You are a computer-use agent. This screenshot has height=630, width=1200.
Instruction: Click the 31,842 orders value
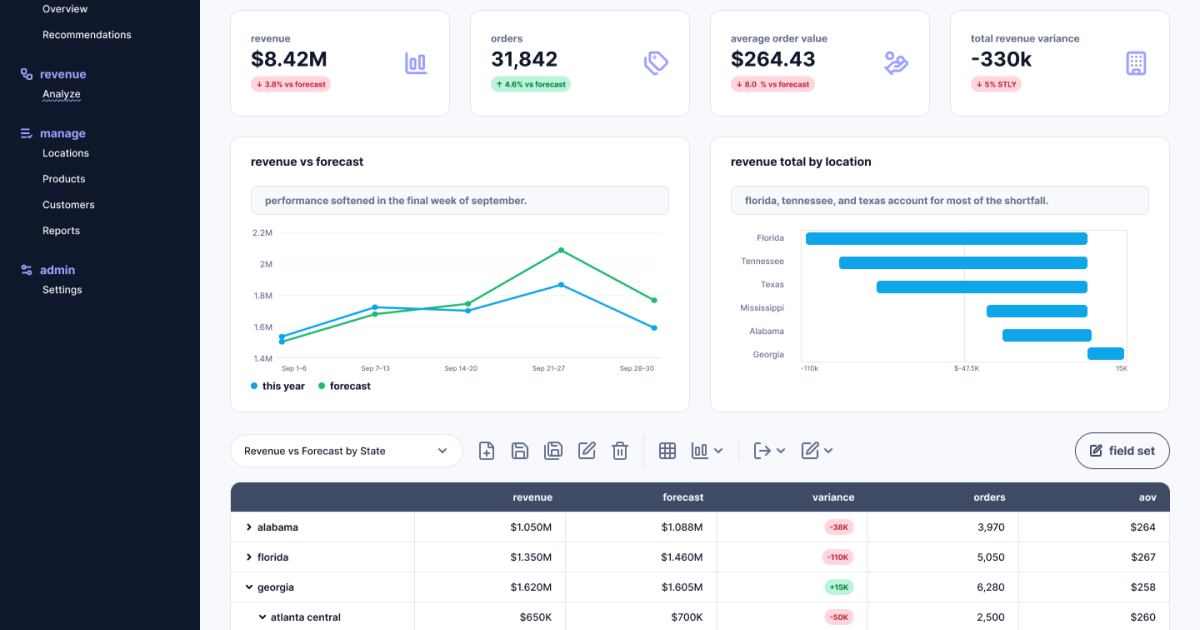pyautogui.click(x=524, y=60)
